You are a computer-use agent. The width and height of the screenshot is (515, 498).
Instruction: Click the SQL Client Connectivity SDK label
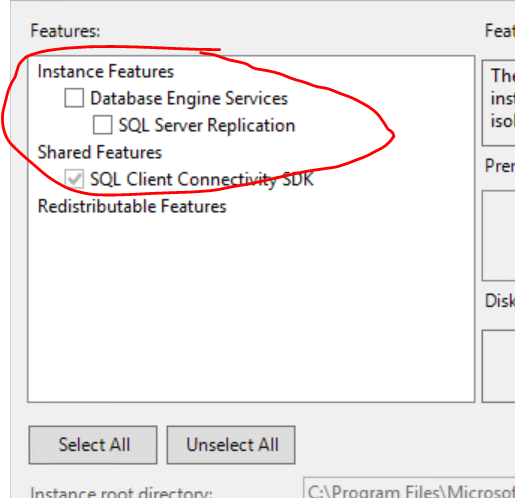(202, 179)
